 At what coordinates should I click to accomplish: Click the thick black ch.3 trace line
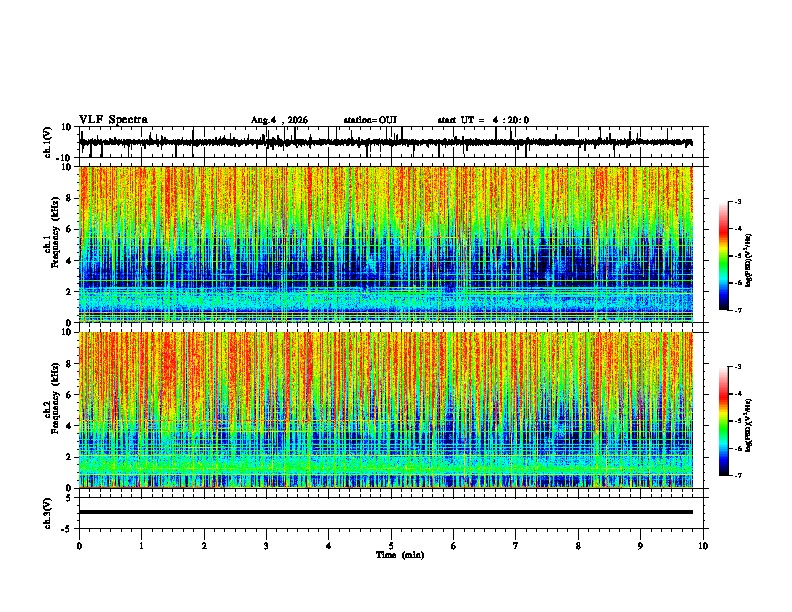coord(385,512)
